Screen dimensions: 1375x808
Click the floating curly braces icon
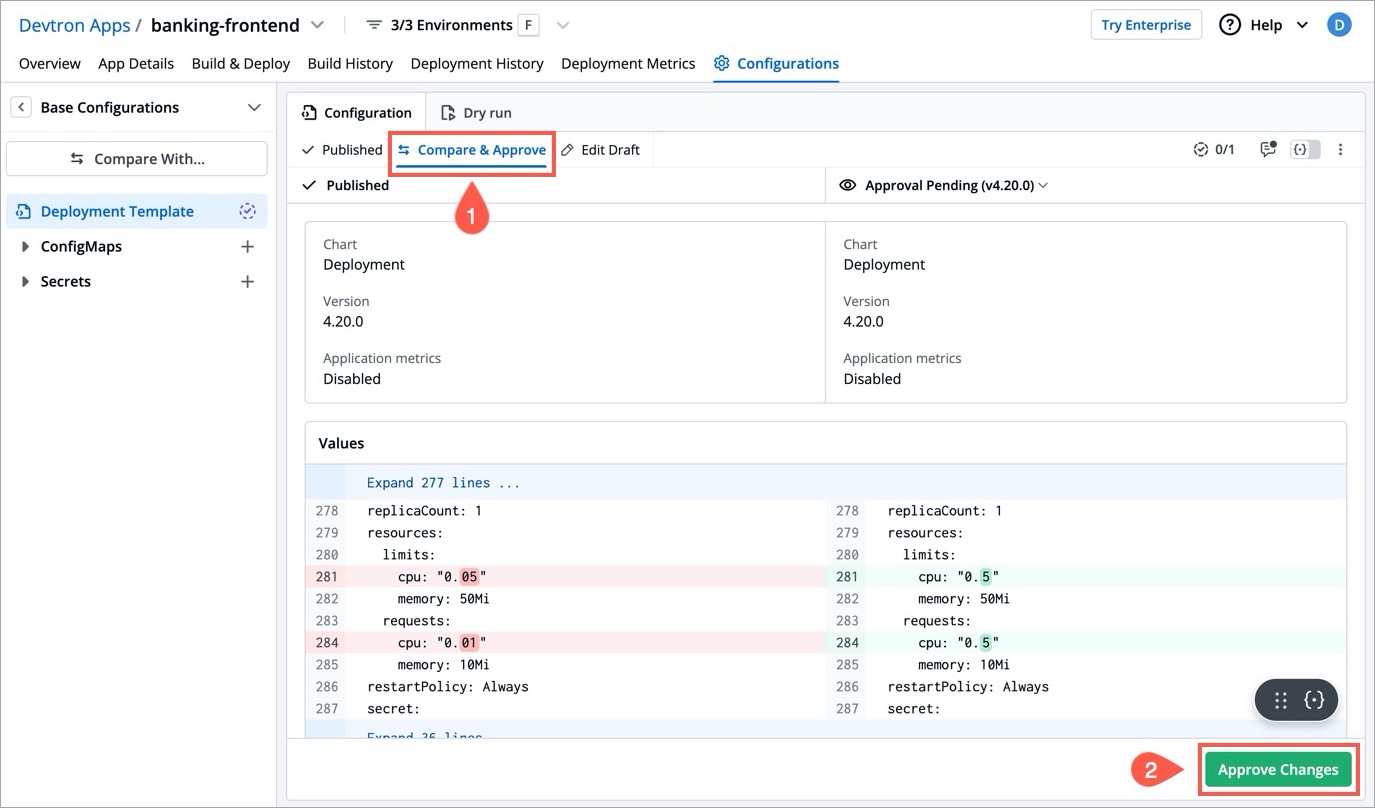pyautogui.click(x=1314, y=701)
